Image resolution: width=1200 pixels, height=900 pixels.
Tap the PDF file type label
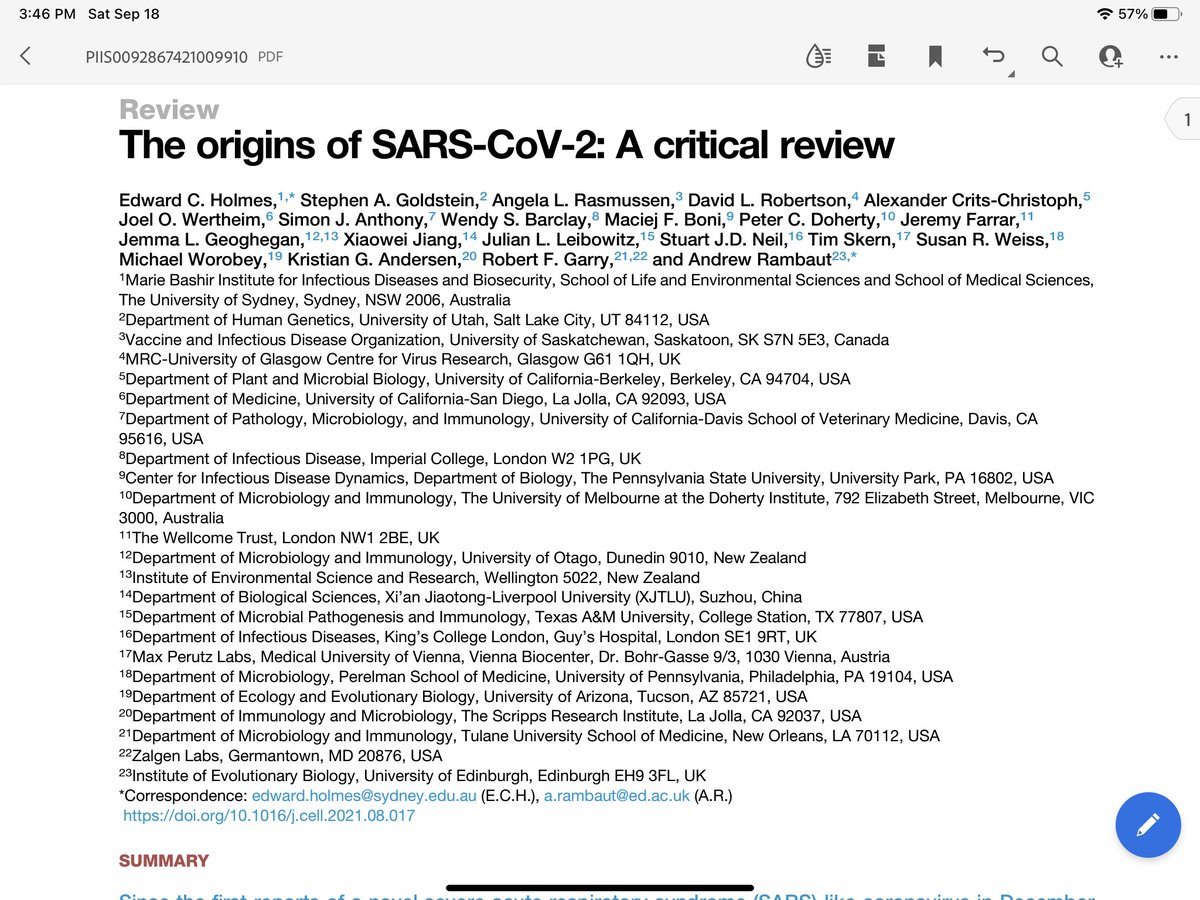click(270, 57)
